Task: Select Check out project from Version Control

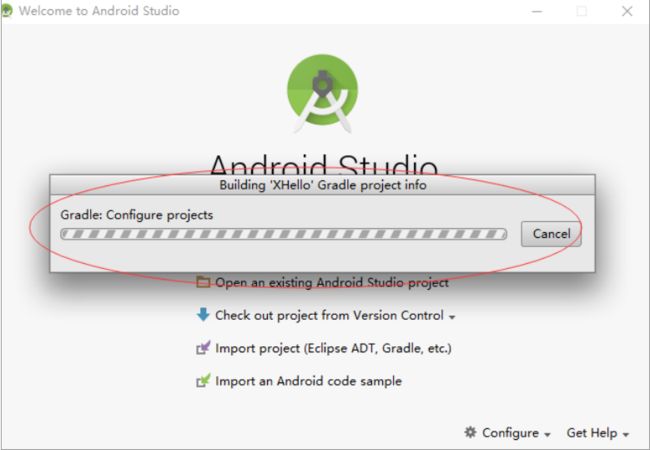Action: point(329,315)
